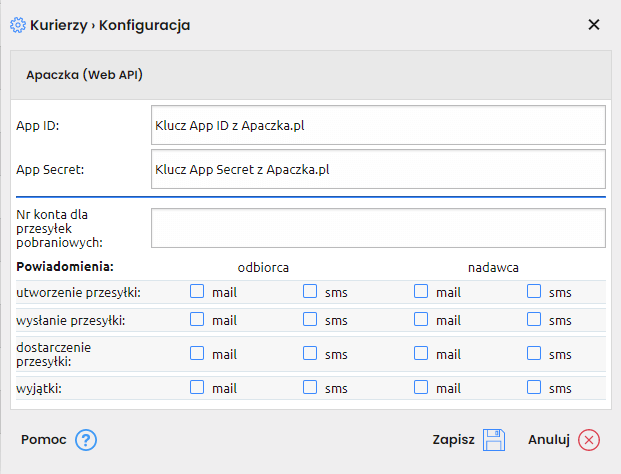Focus the App Secret input field

378,170
